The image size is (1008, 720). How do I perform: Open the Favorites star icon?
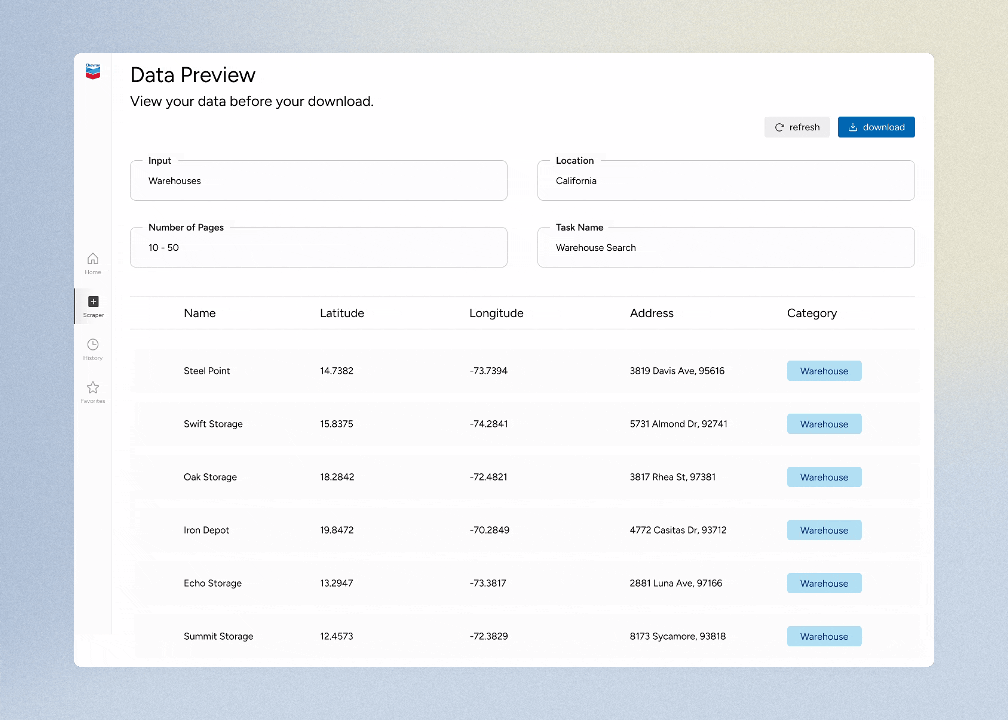coord(93,388)
